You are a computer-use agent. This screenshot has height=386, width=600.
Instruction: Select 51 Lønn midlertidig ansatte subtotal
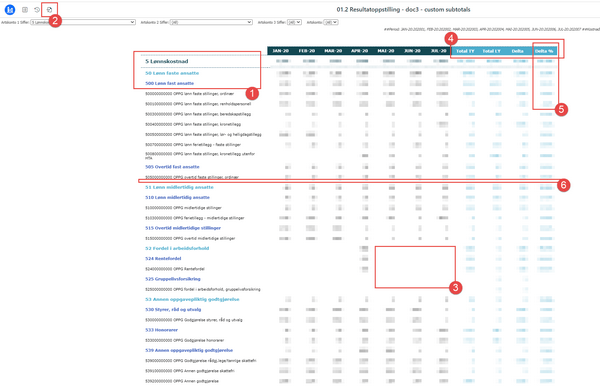point(179,187)
